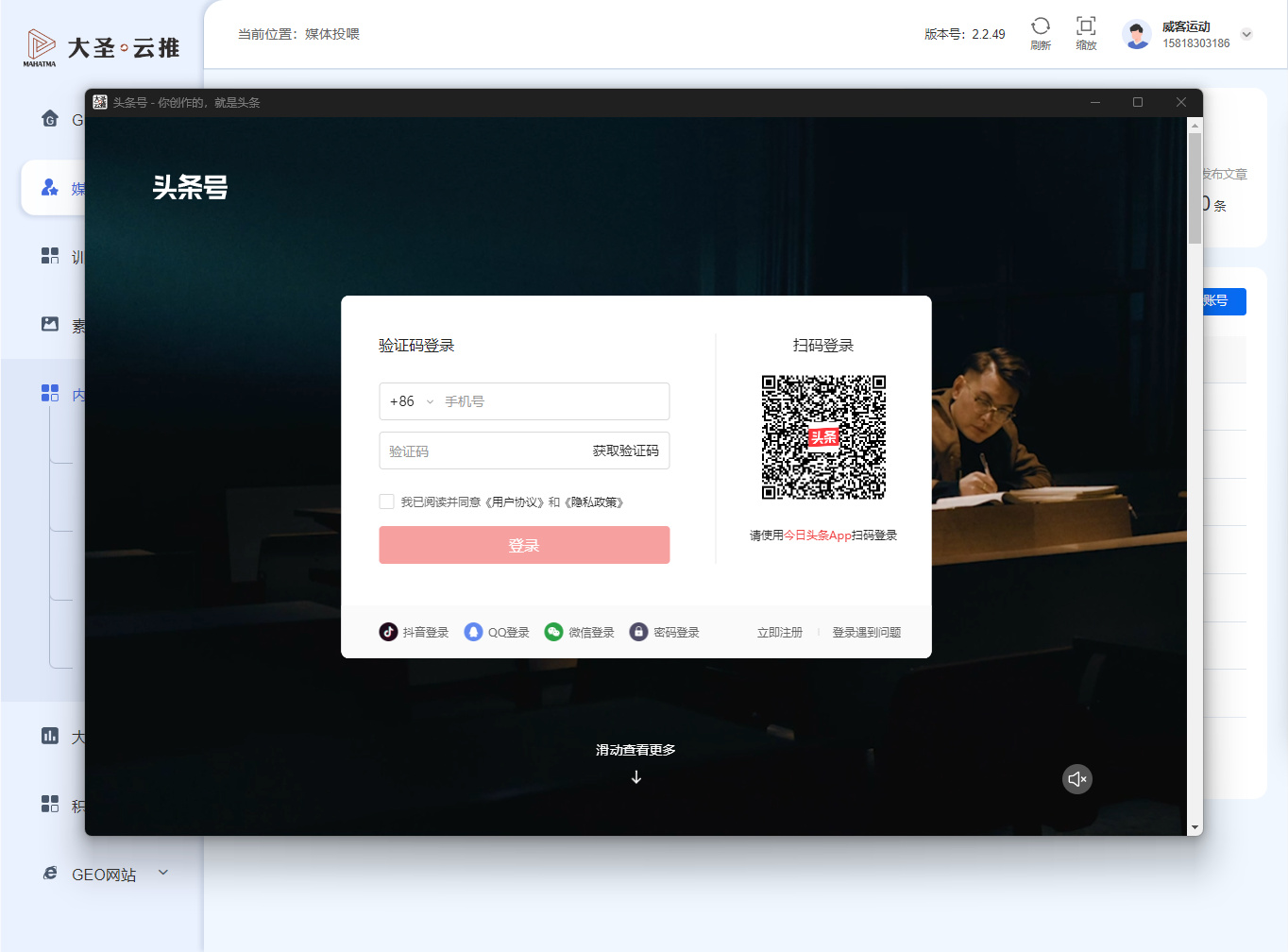Viewport: 1288px width, 952px height.
Task: Click the 头条号 logo text on the page
Action: (x=191, y=188)
